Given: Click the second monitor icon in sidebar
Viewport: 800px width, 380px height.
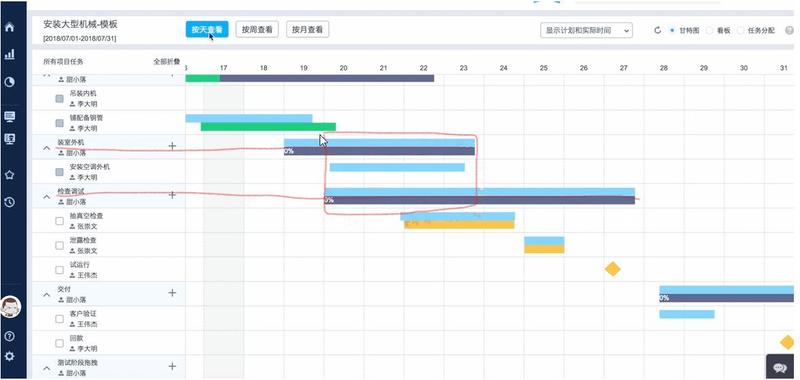Looking at the screenshot, I should 9,138.
